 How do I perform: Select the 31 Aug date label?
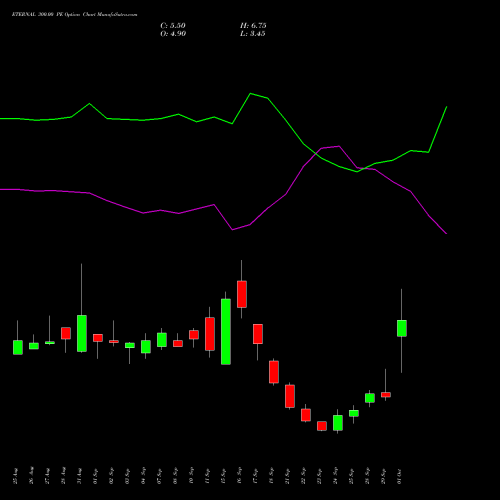tap(80, 476)
